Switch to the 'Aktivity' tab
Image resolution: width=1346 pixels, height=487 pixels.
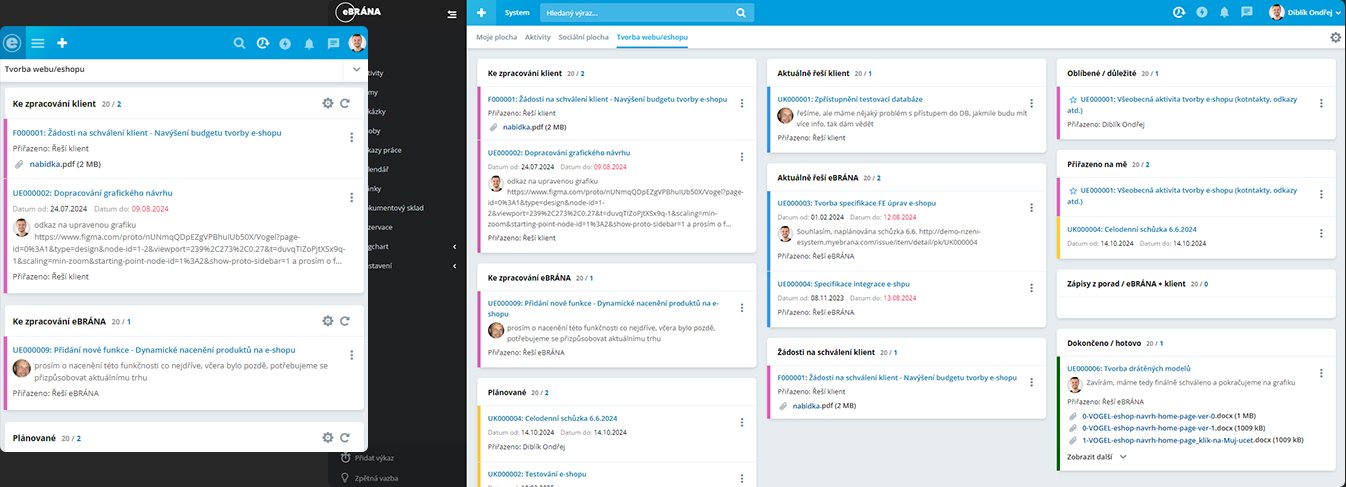tap(538, 37)
